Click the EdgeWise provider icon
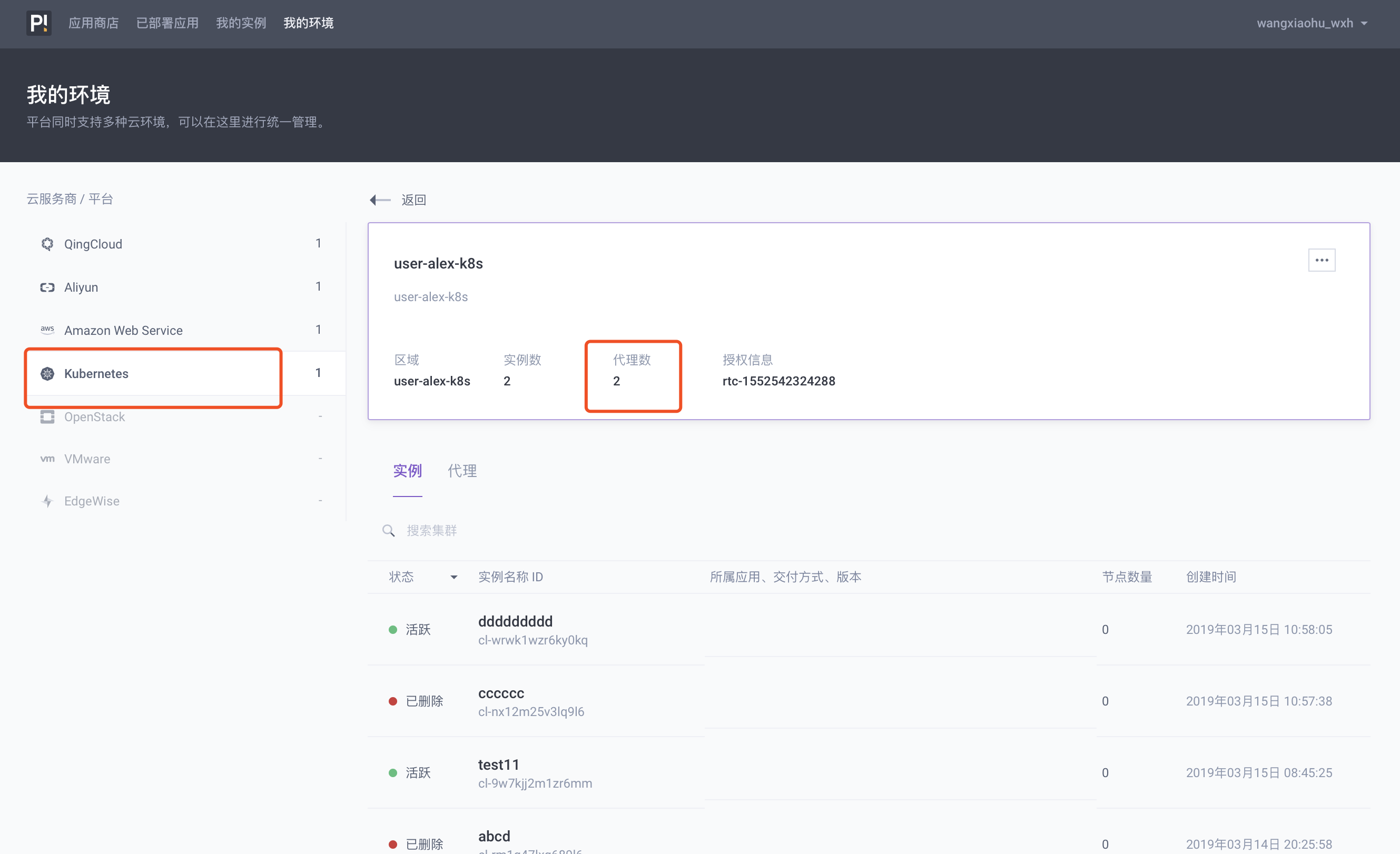 47,501
